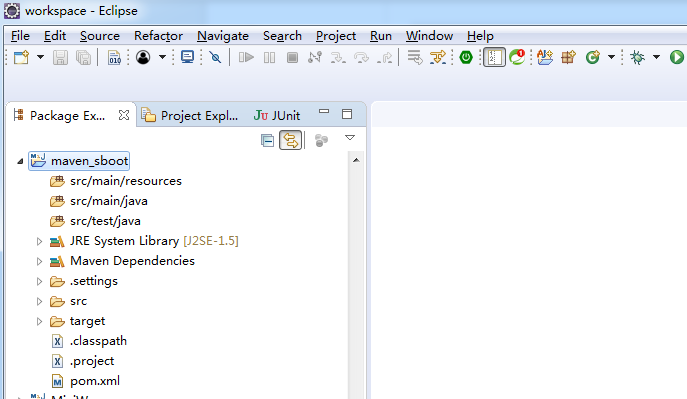Open the Search menu
Screen dimensions: 687x399
click(x=282, y=36)
